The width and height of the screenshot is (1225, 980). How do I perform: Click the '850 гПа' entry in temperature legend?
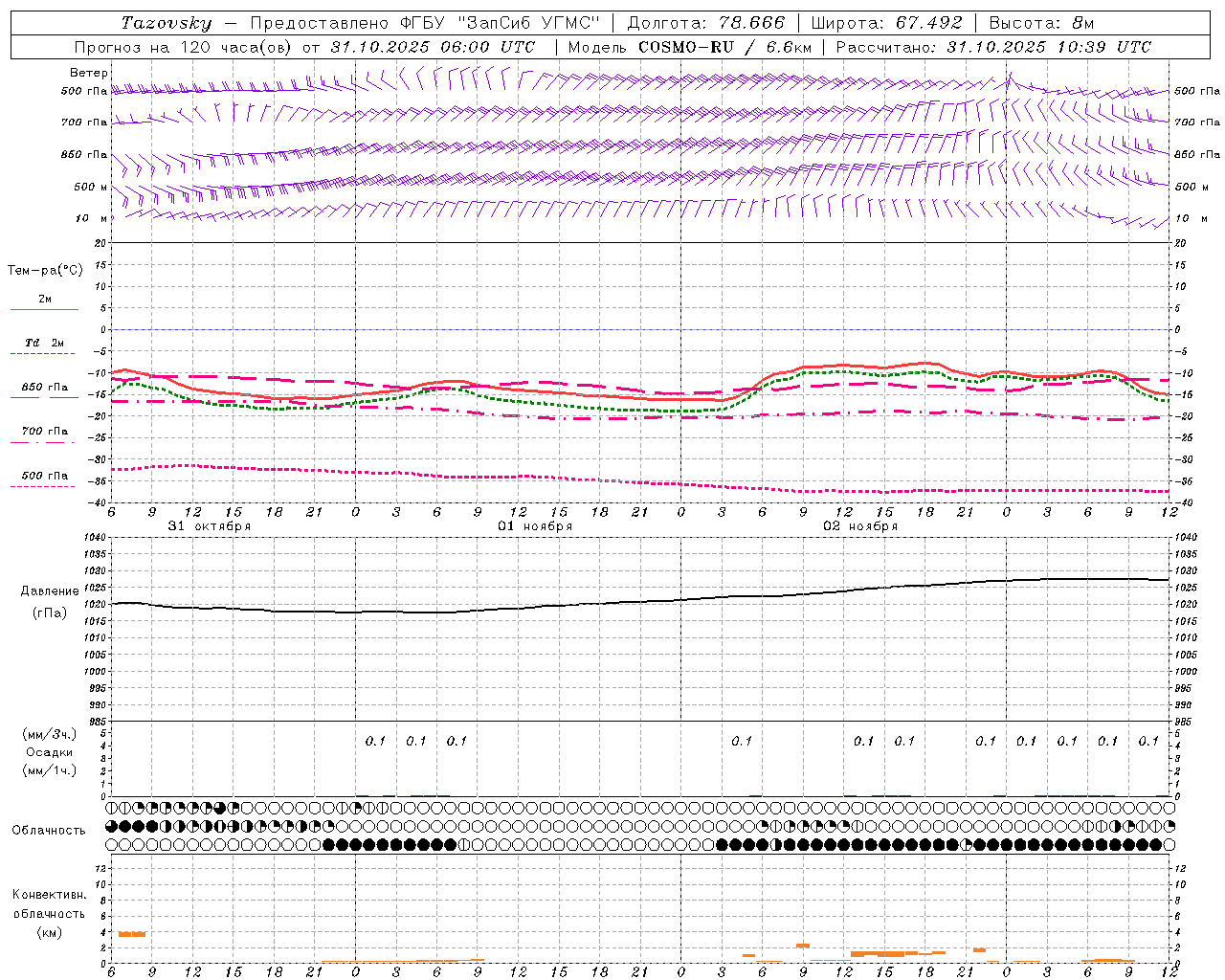coord(45,388)
